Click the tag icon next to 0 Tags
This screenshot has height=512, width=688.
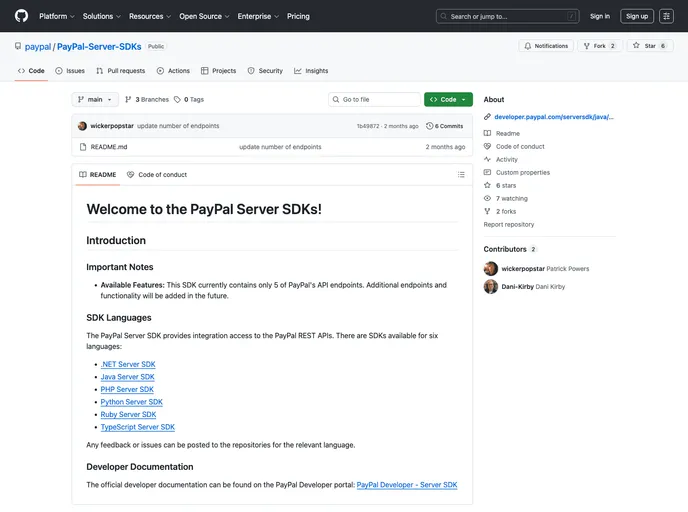pyautogui.click(x=177, y=100)
